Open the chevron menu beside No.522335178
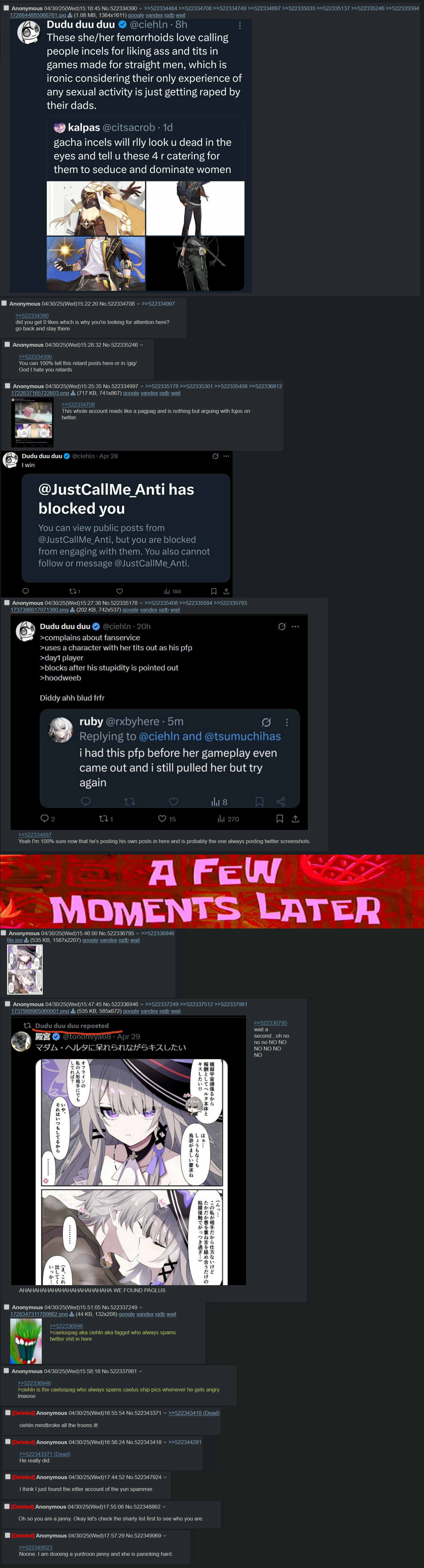 point(141,603)
